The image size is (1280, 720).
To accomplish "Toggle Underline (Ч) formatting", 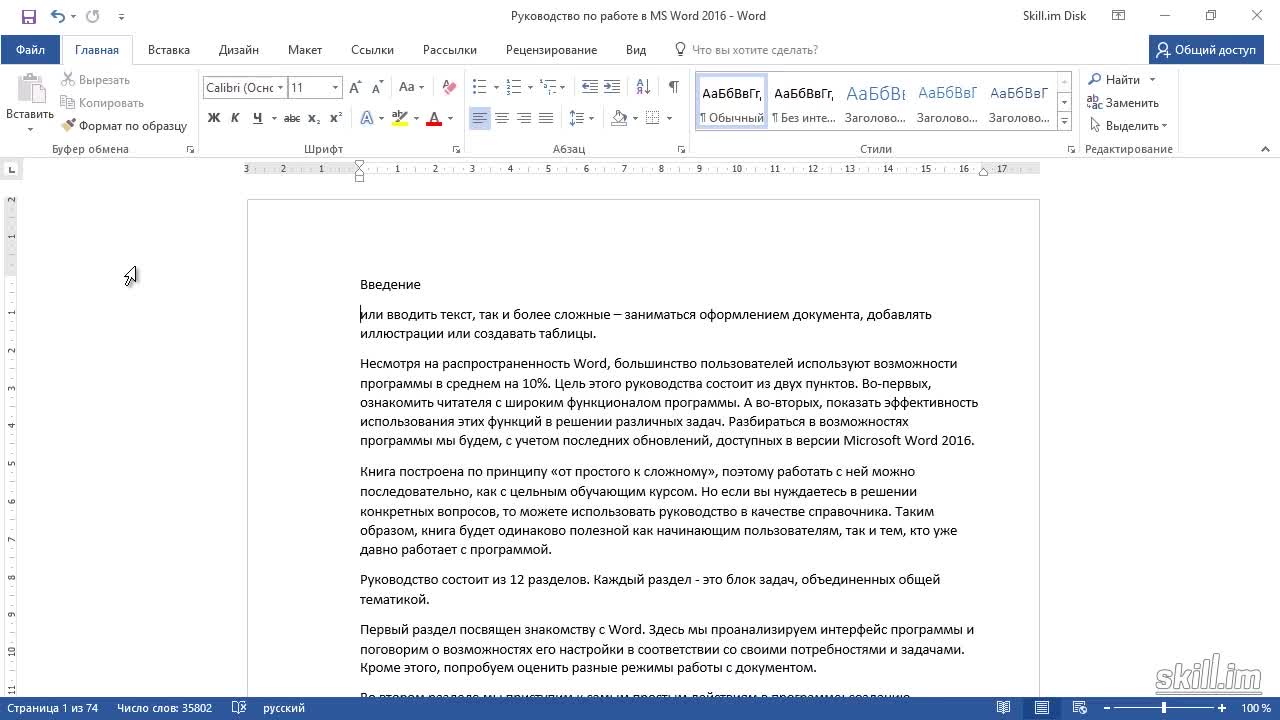I will [x=258, y=118].
